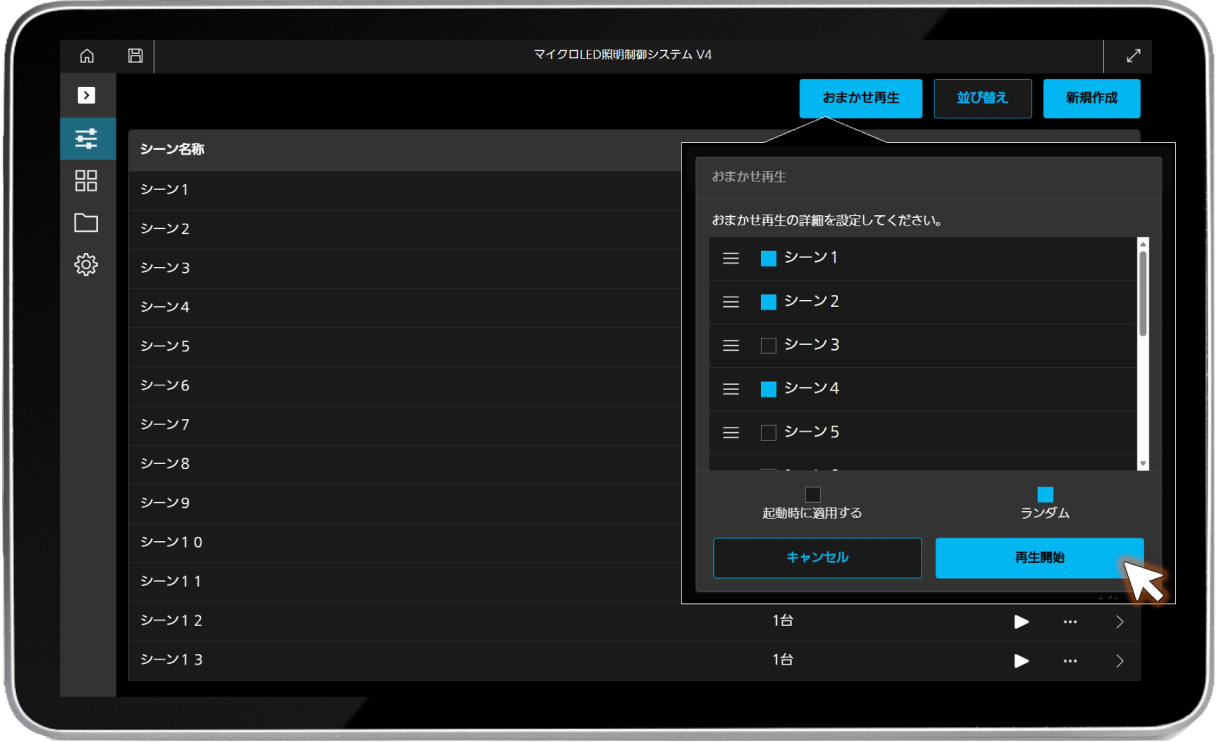Select the シーン2 row in main list

click(405, 229)
